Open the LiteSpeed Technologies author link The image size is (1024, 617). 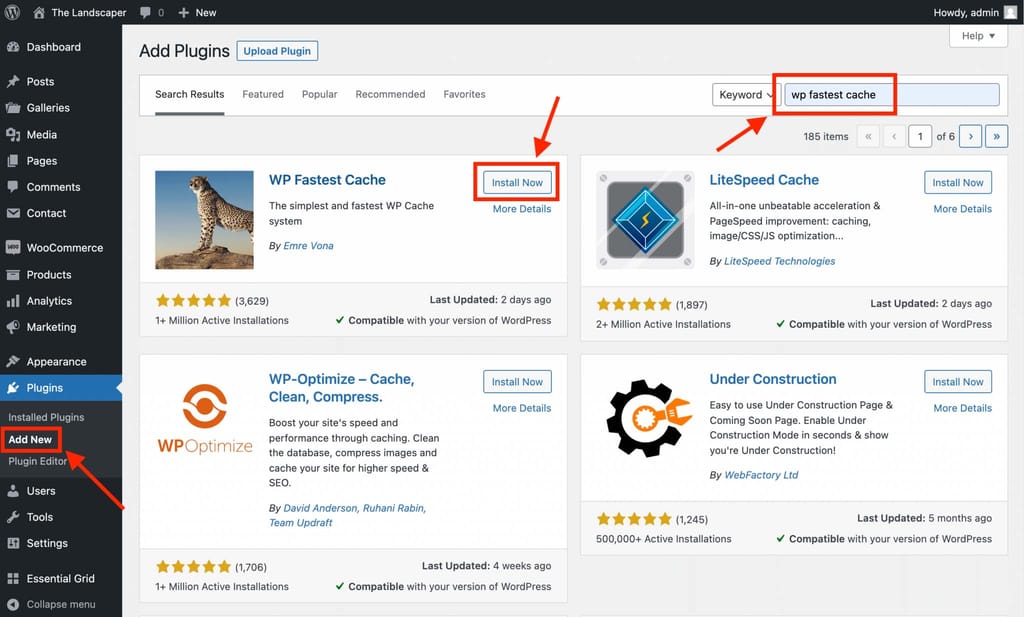click(x=780, y=261)
